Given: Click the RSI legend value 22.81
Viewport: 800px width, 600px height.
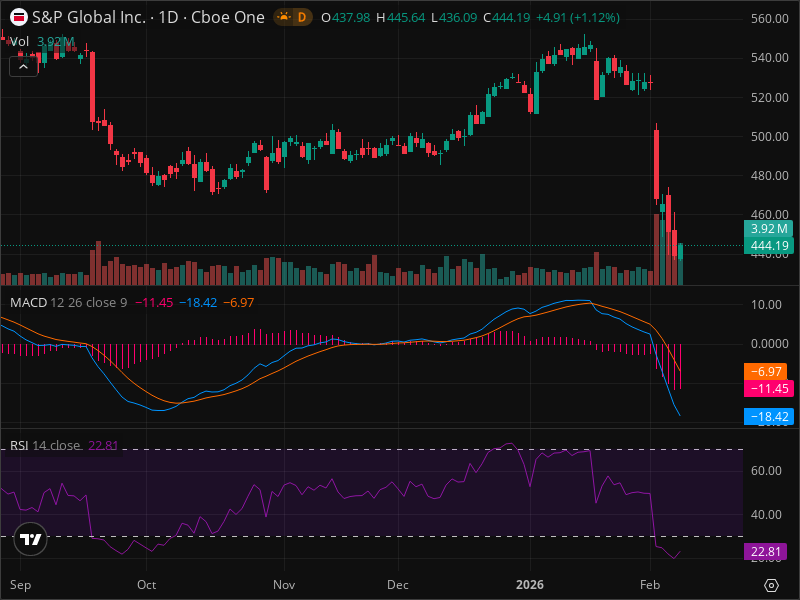Looking at the screenshot, I should pos(103,445).
